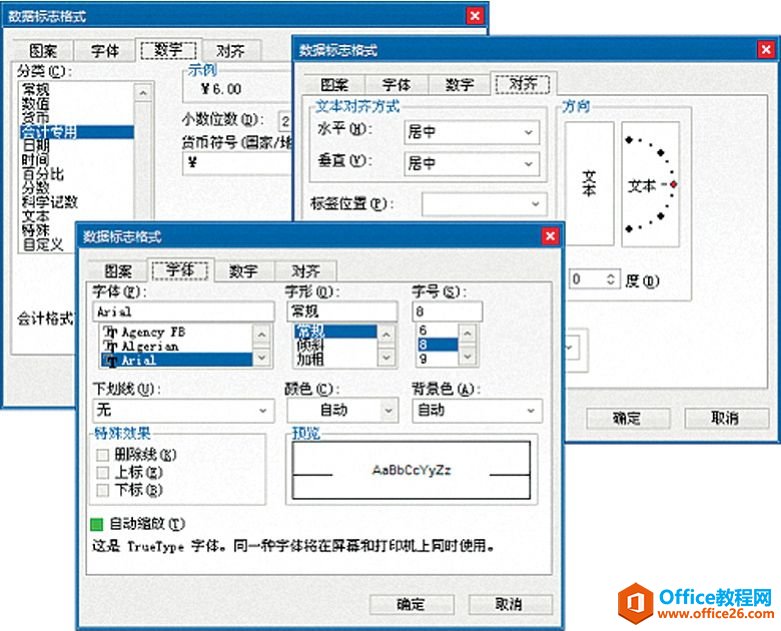Click 取消 in the alignment dialog
The height and width of the screenshot is (631, 781).
click(725, 418)
